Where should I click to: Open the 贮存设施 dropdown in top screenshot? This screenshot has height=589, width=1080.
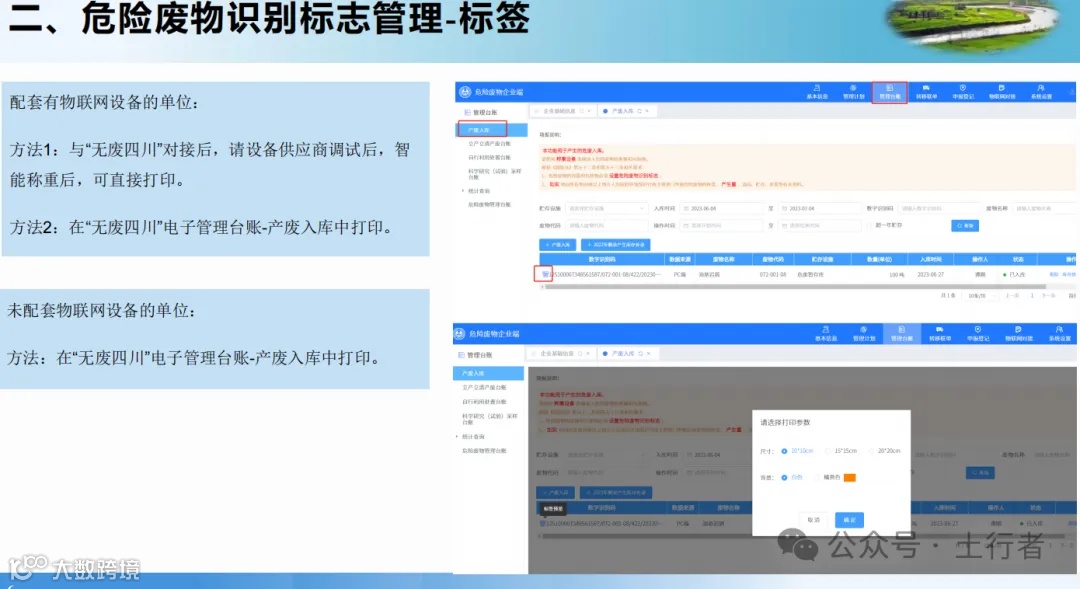[605, 208]
